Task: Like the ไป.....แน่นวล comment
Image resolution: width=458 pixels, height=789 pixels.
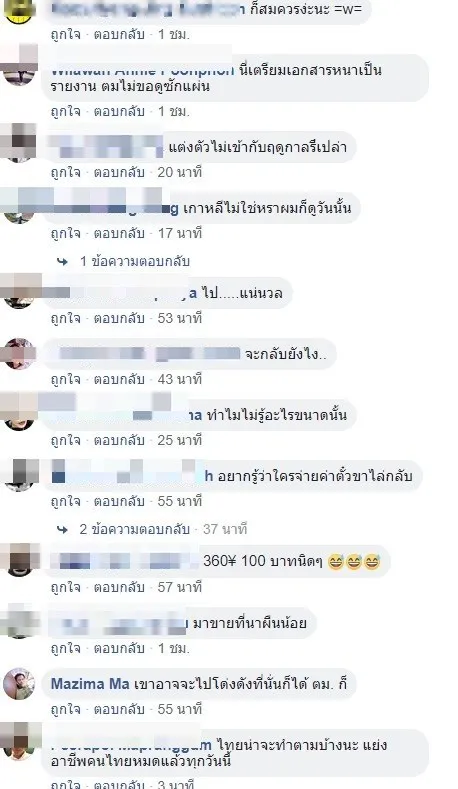Action: [x=65, y=318]
